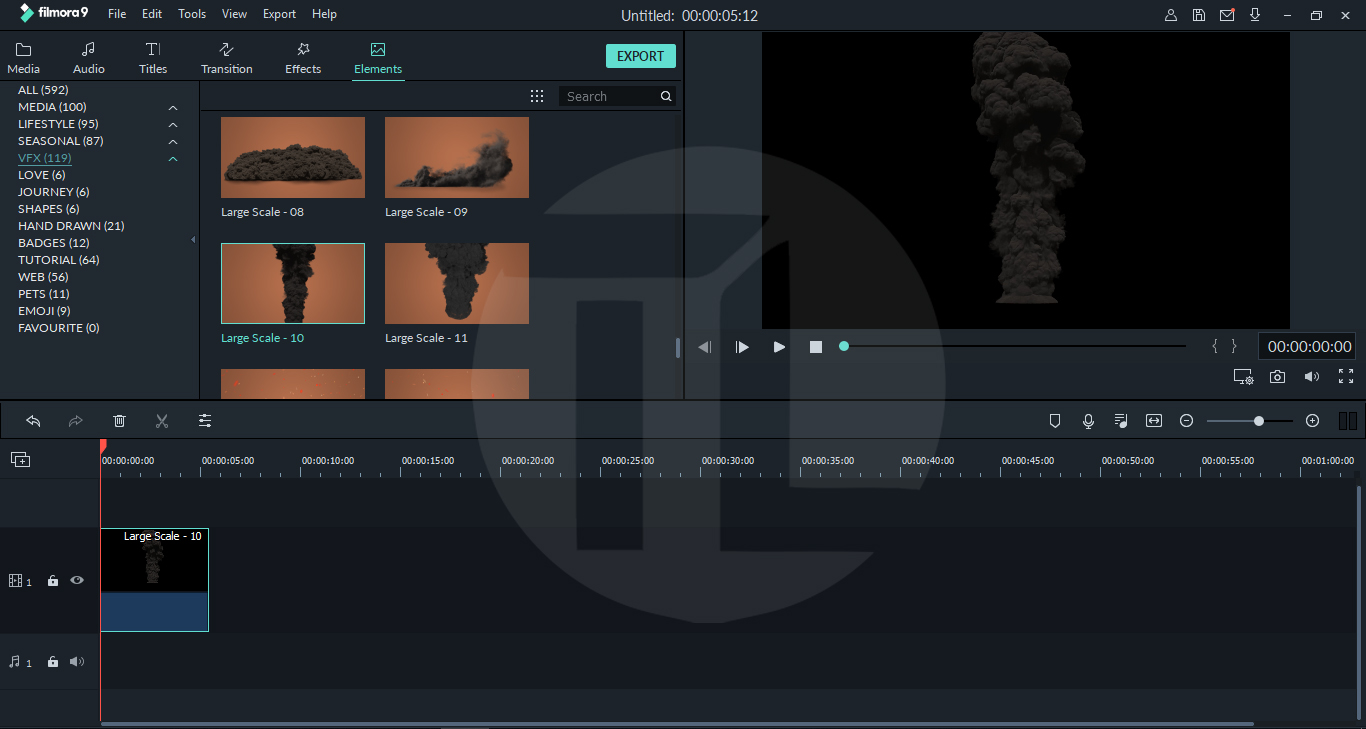Open the View menu
Viewport: 1366px width, 729px height.
coord(235,14)
